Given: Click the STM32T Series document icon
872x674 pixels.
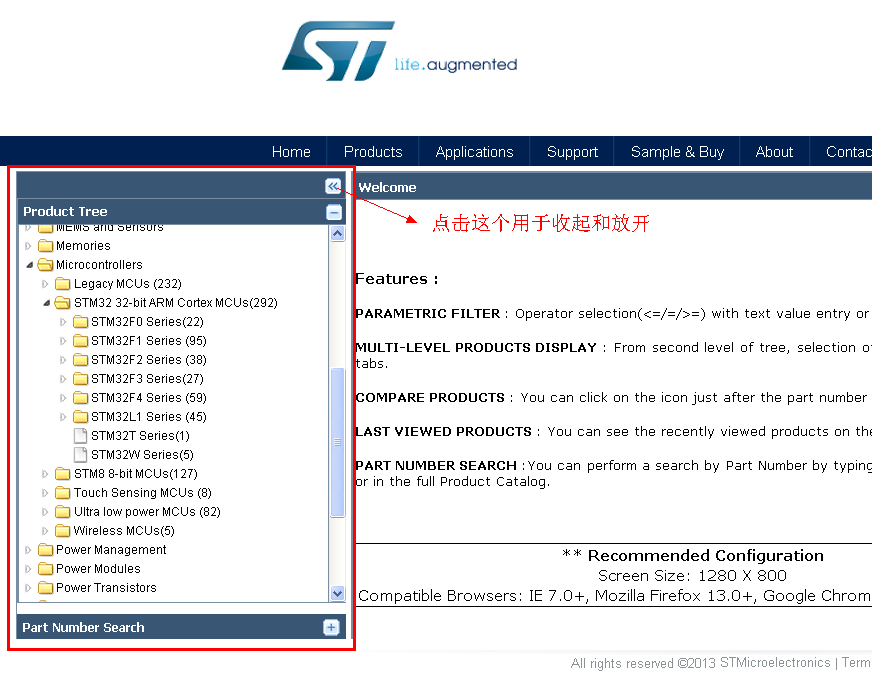Looking at the screenshot, I should click(x=81, y=435).
